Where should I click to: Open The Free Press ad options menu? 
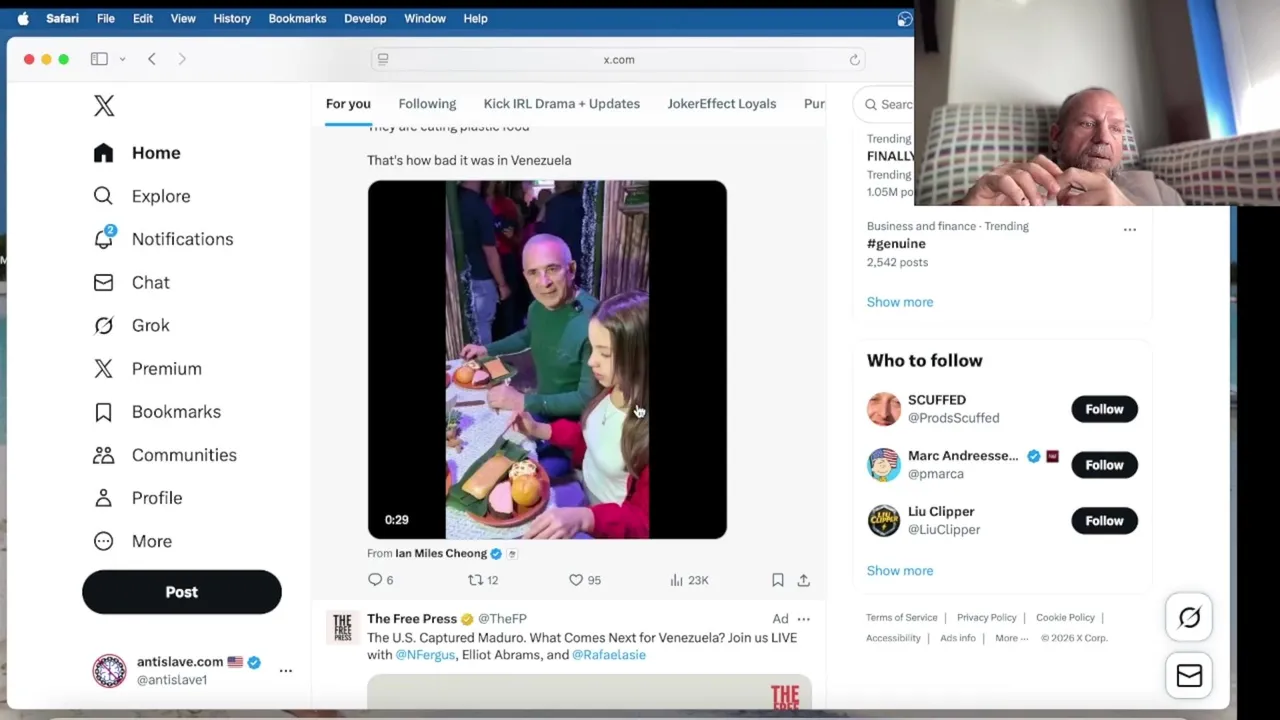[x=803, y=619]
